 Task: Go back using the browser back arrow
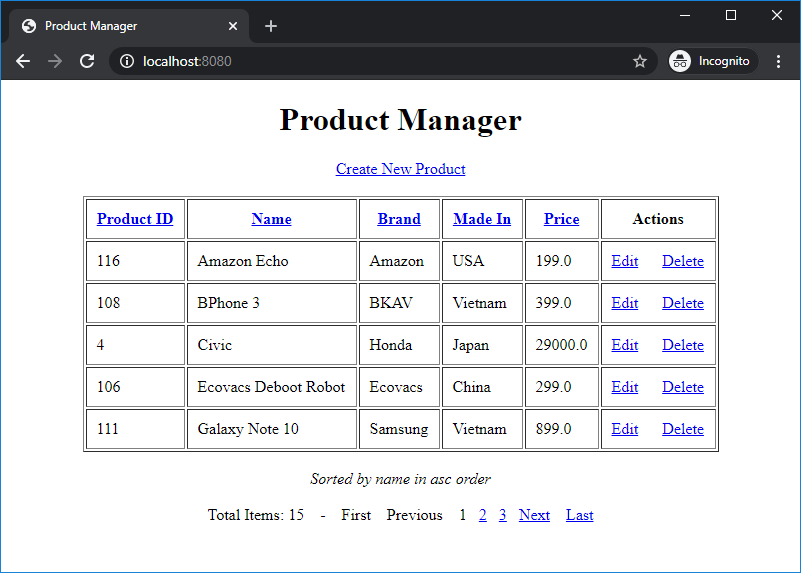click(23, 61)
